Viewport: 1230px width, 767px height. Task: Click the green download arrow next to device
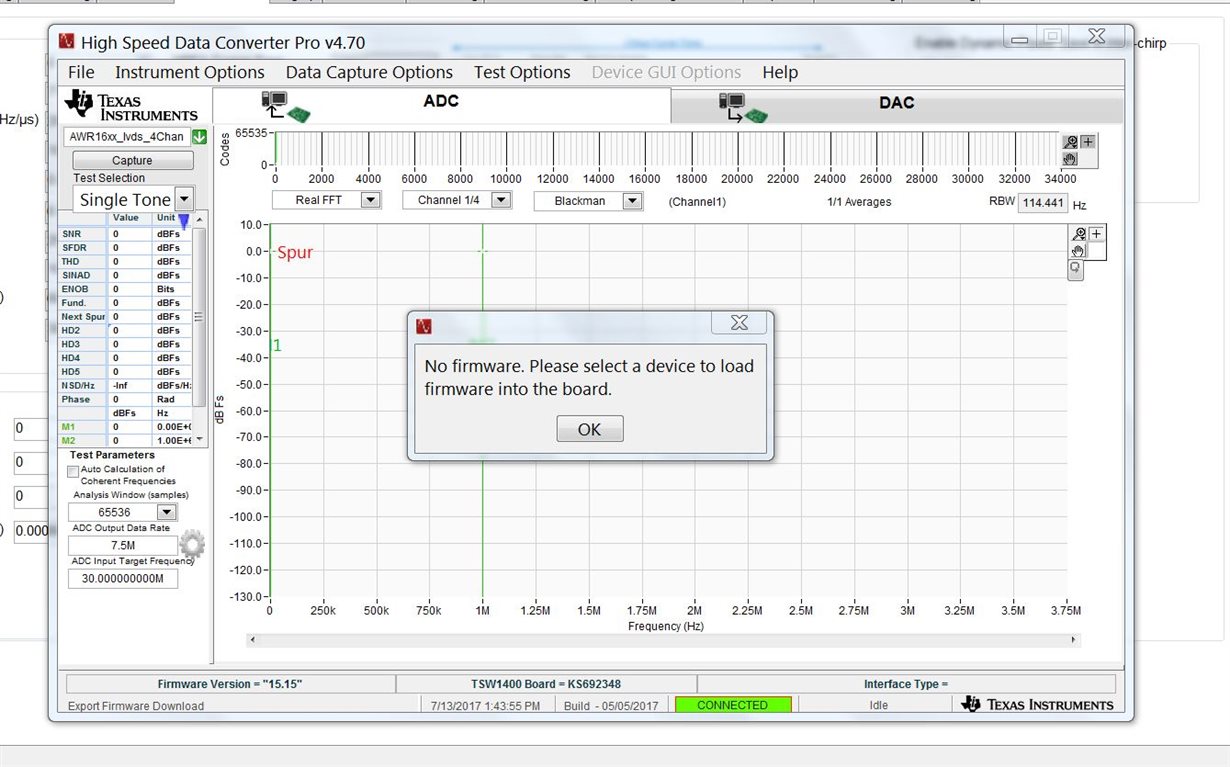199,137
